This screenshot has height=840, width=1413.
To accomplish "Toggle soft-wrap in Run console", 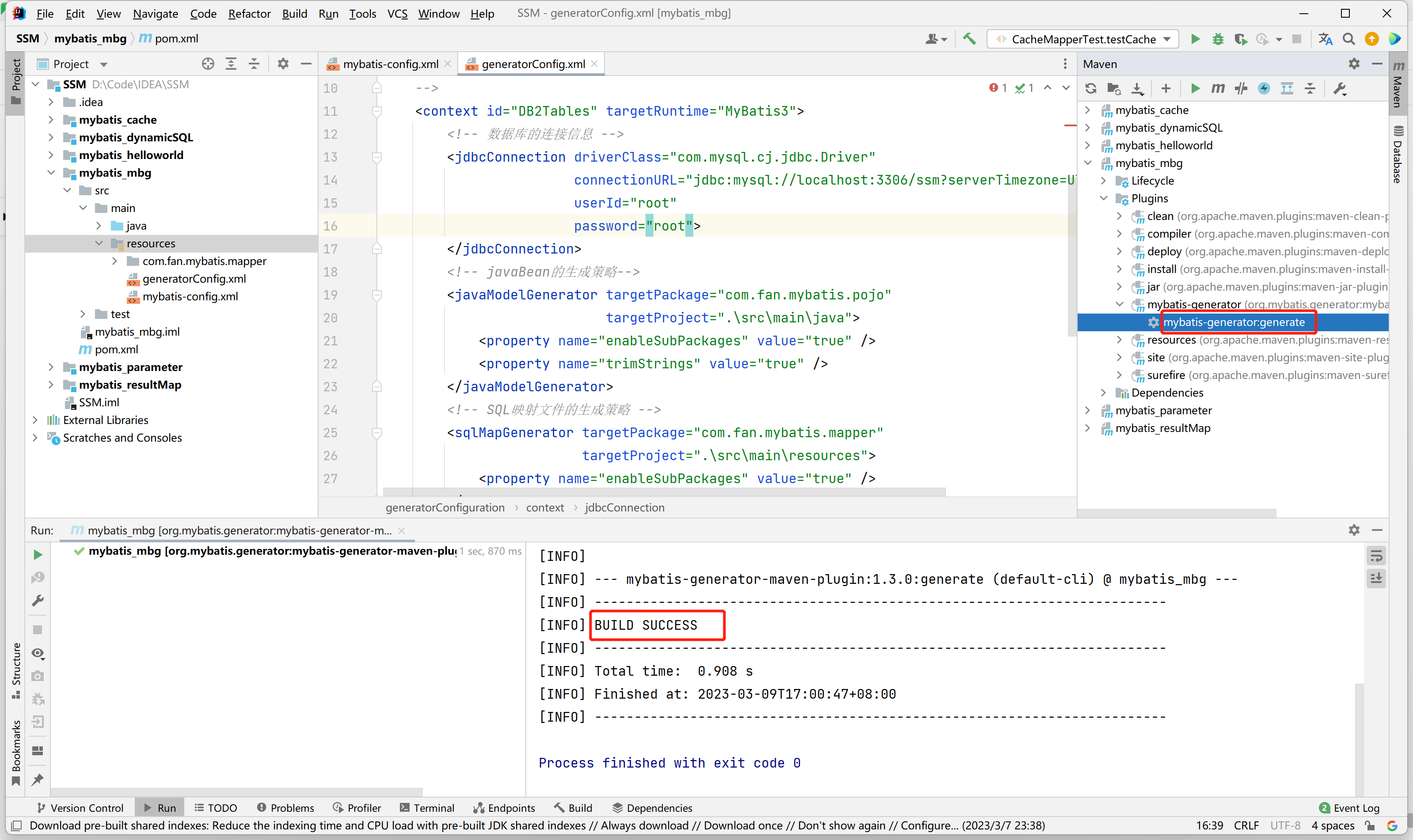I will [x=1375, y=556].
